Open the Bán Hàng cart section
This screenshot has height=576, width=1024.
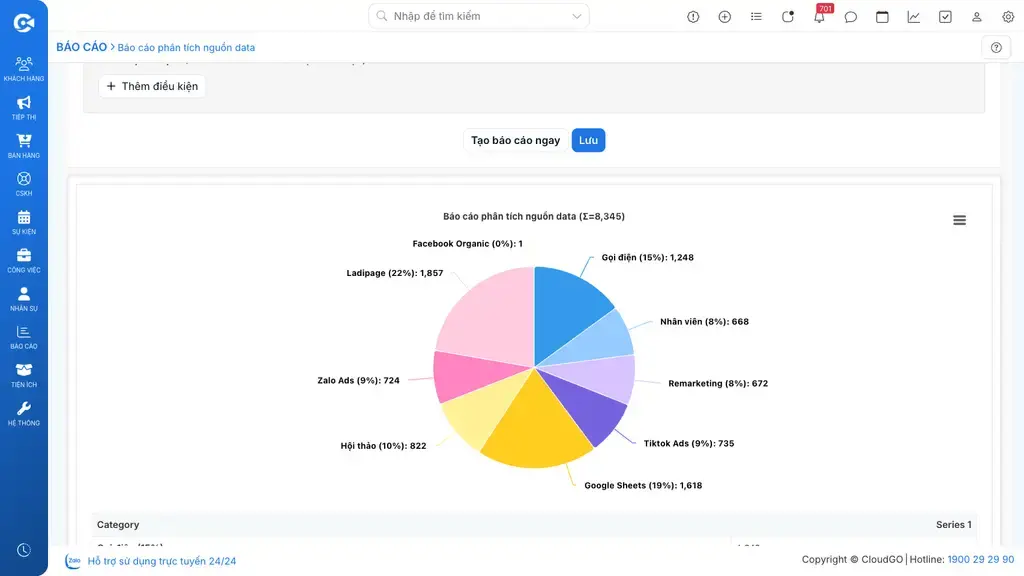pos(24,146)
